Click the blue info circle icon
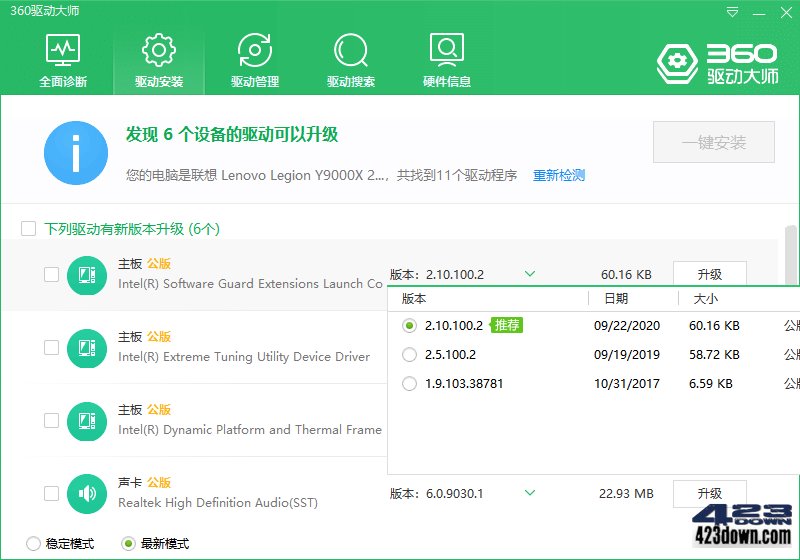The image size is (800, 560). point(76,152)
